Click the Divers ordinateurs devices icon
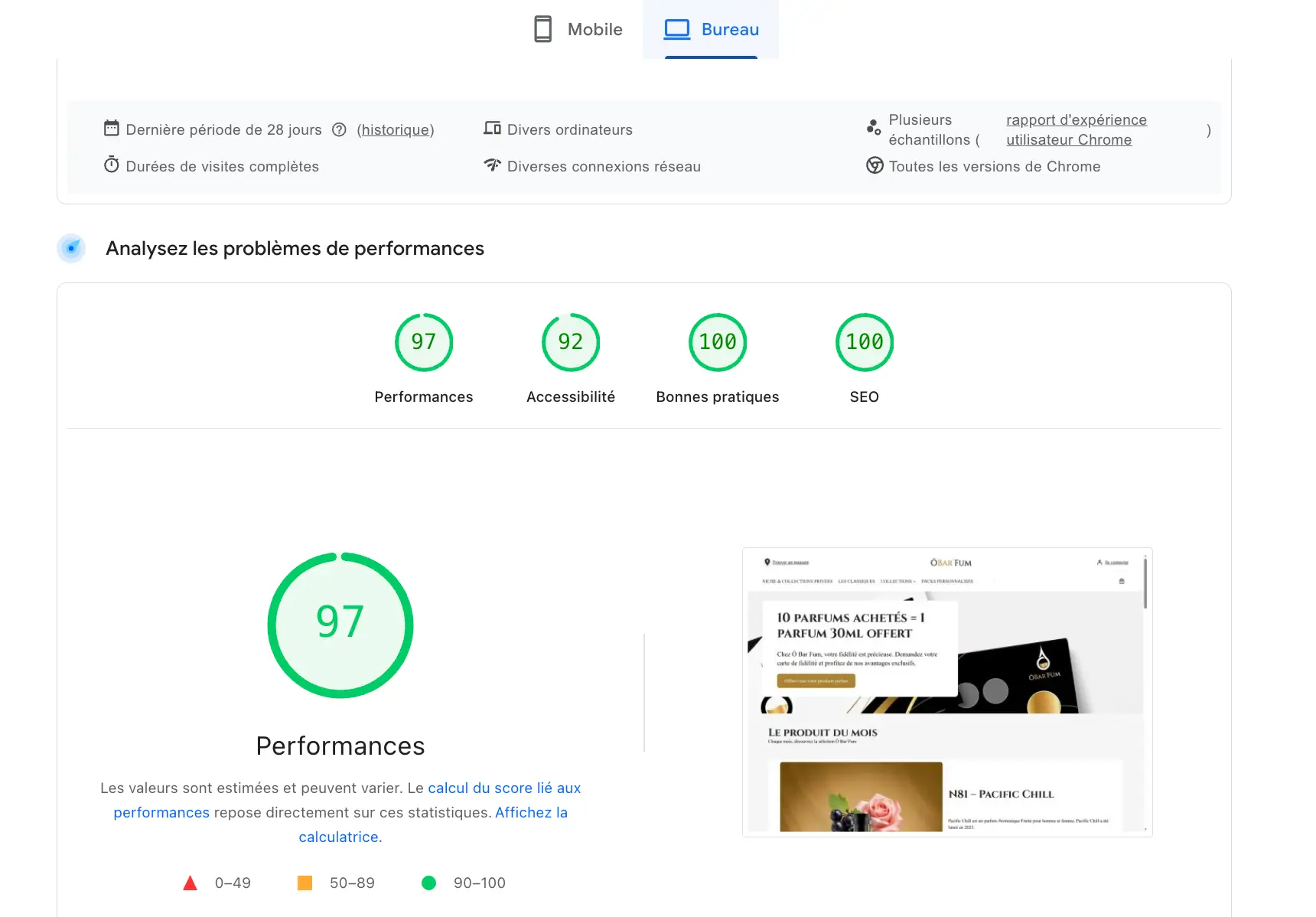The image size is (1316, 917). (492, 129)
